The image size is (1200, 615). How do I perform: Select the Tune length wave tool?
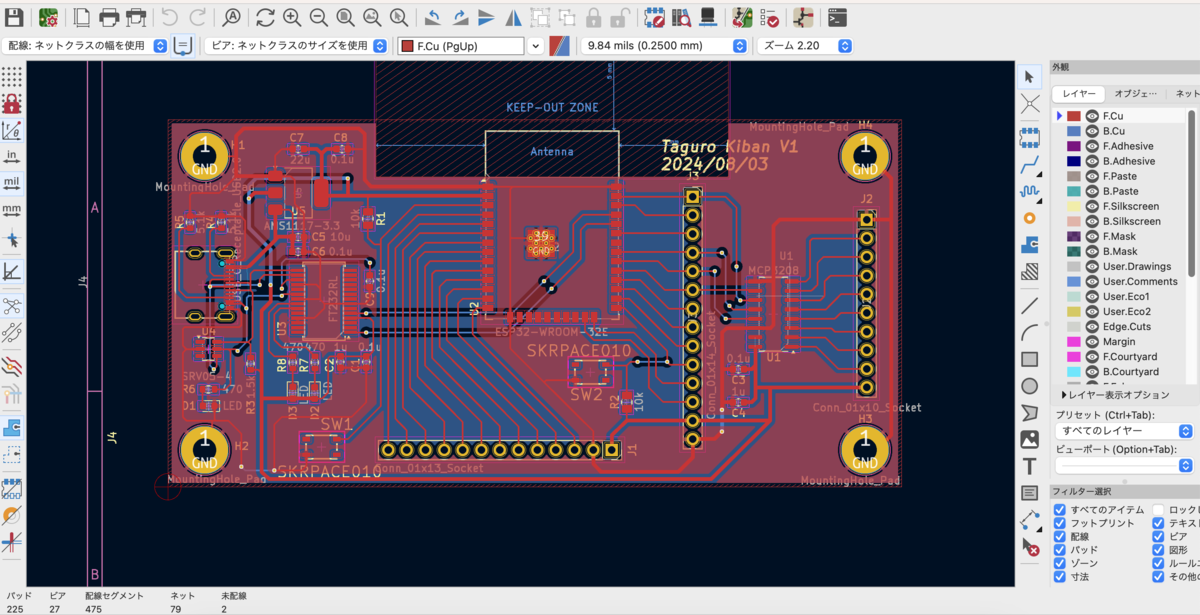coord(1029,190)
